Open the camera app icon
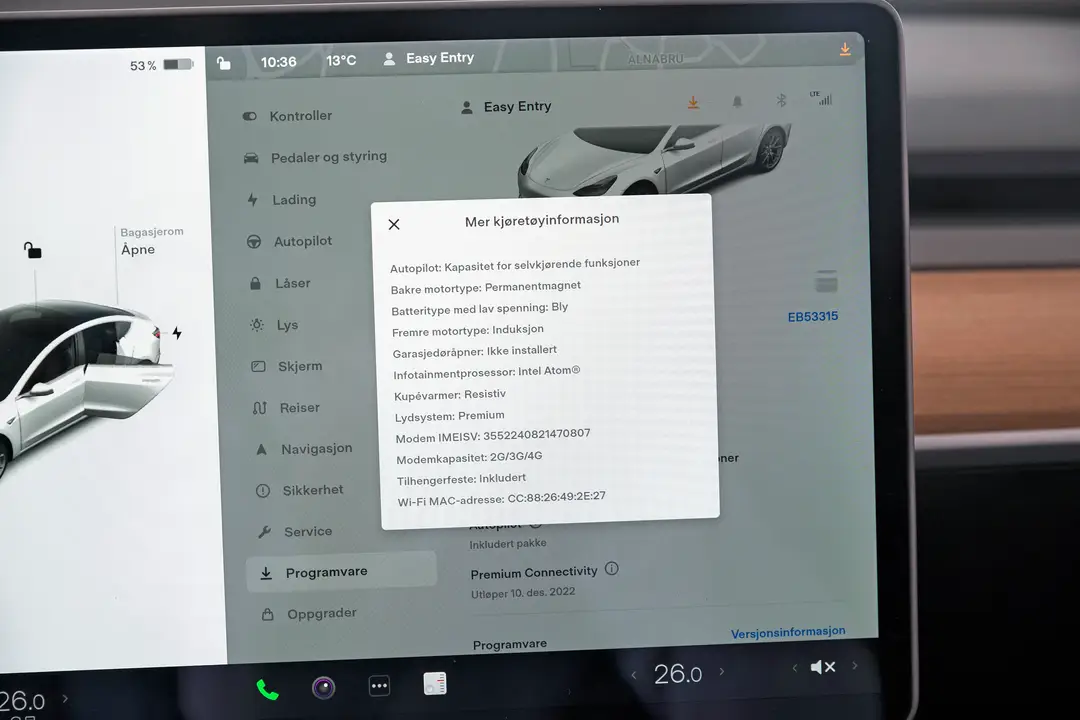 point(323,687)
